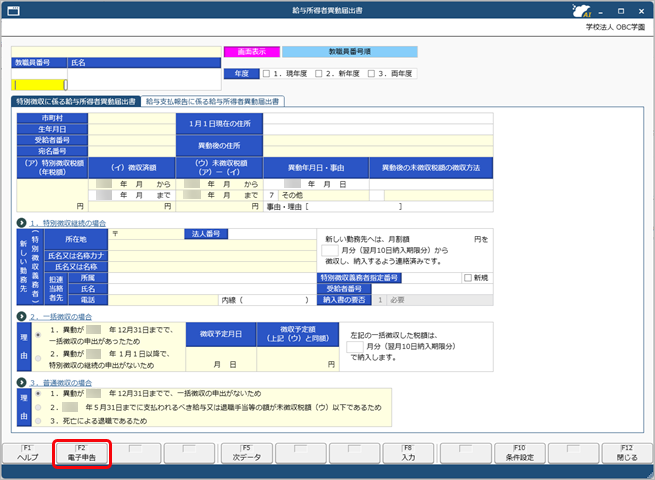Viewport: 655px width, 480px height.
Task: Tick the 新規 checkbox
Action: pos(468,278)
